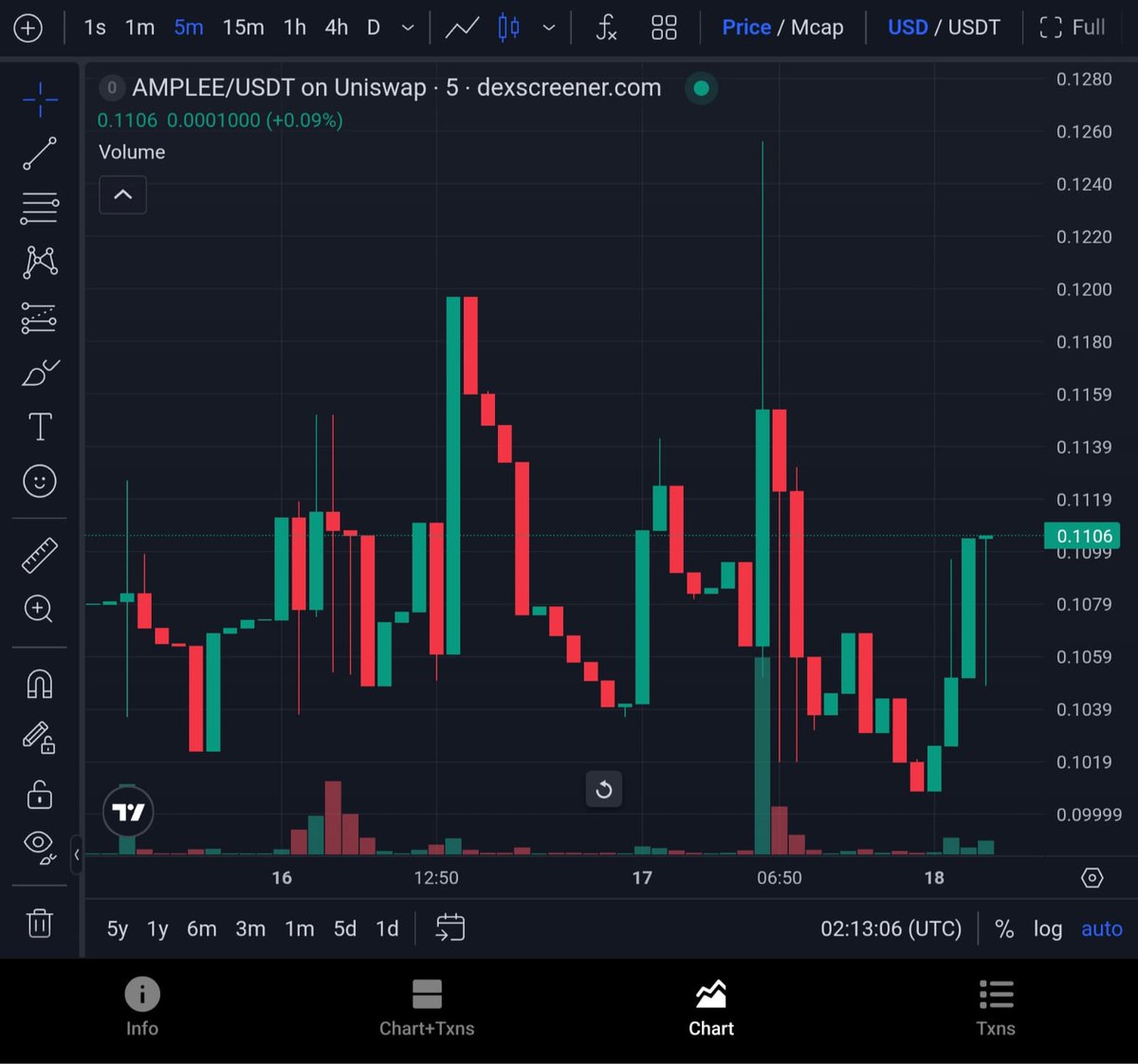Toggle hide all drawings eye icon
This screenshot has height=1064, width=1138.
(40, 846)
